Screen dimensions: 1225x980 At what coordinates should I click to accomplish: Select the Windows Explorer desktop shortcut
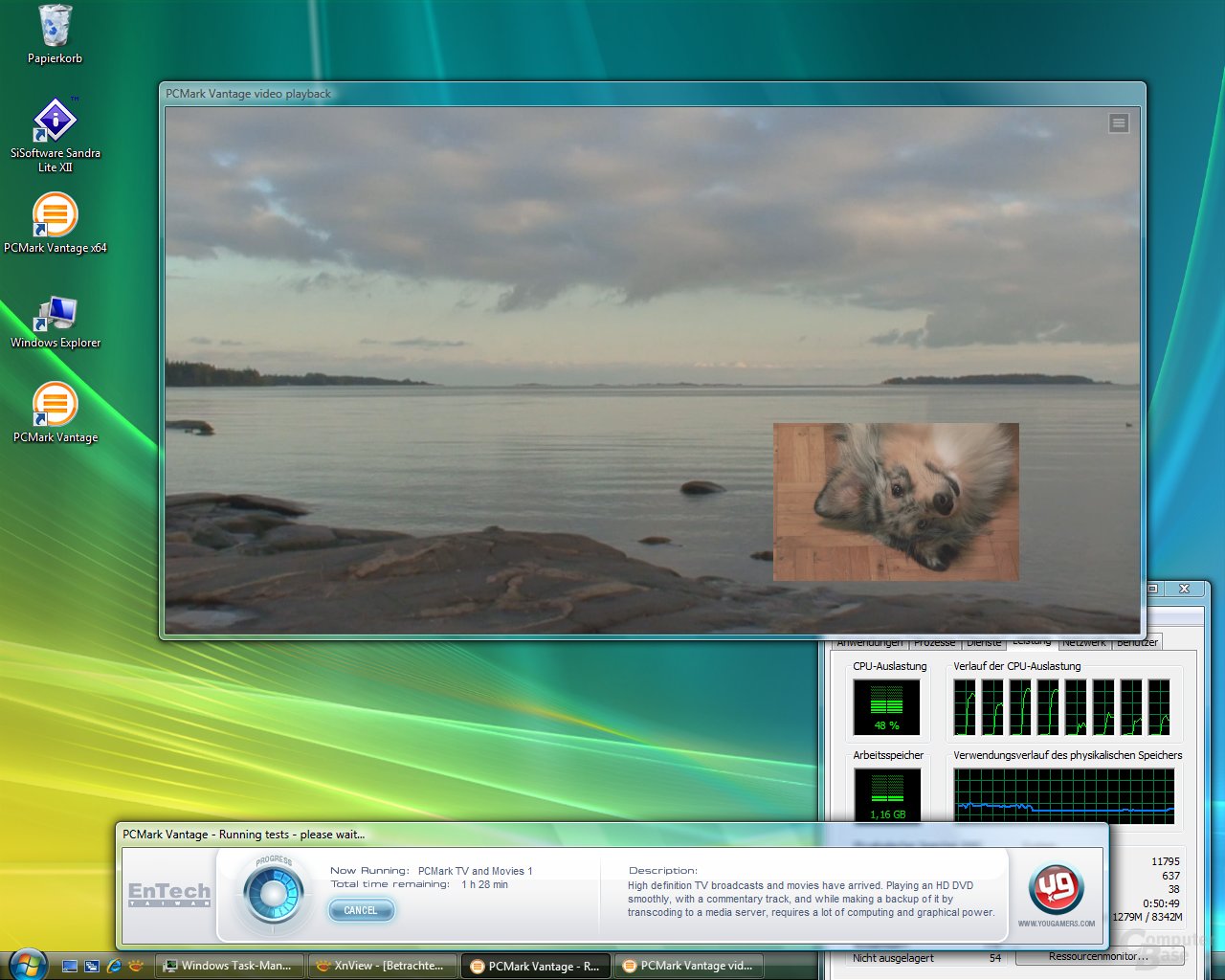coord(55,323)
